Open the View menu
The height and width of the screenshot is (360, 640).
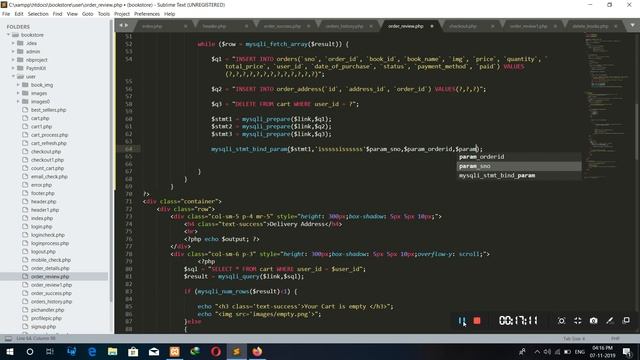click(x=72, y=14)
